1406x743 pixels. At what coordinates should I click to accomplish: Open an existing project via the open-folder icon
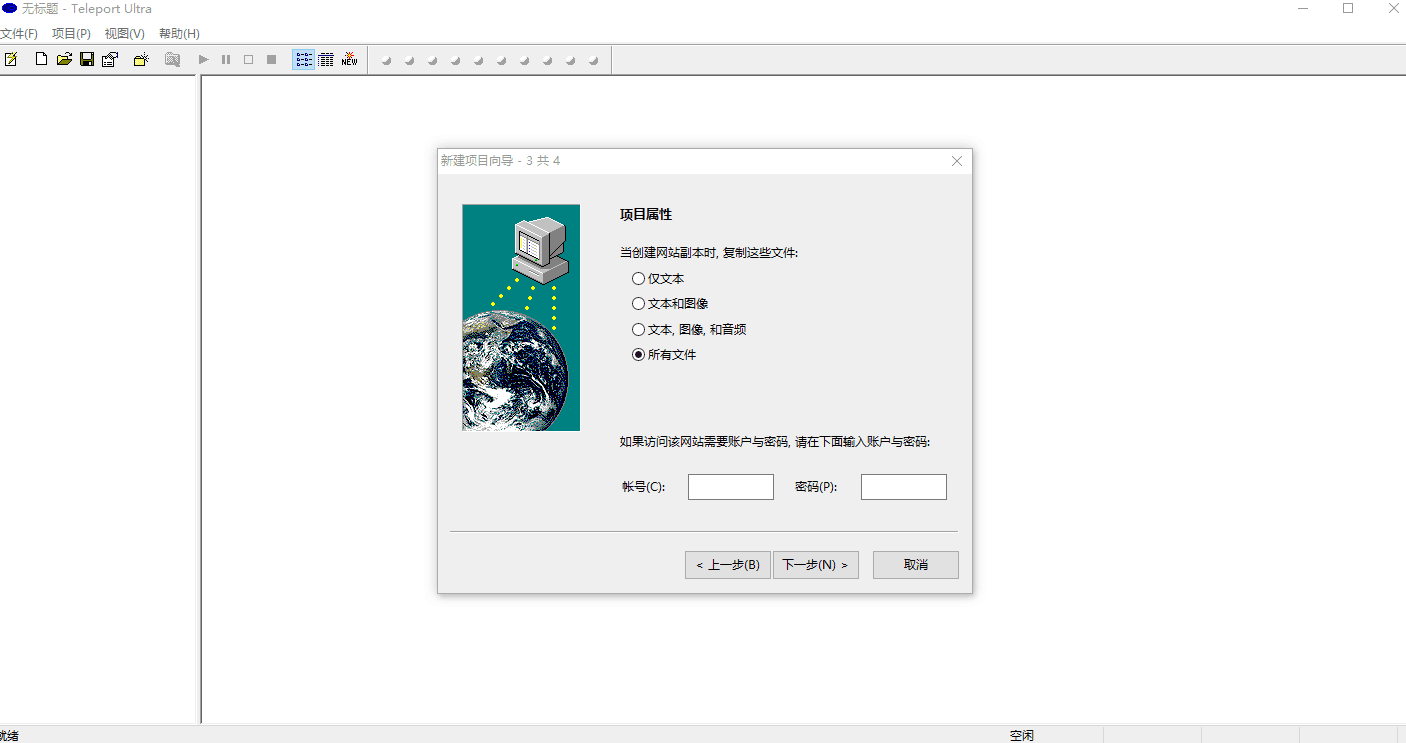coord(63,59)
